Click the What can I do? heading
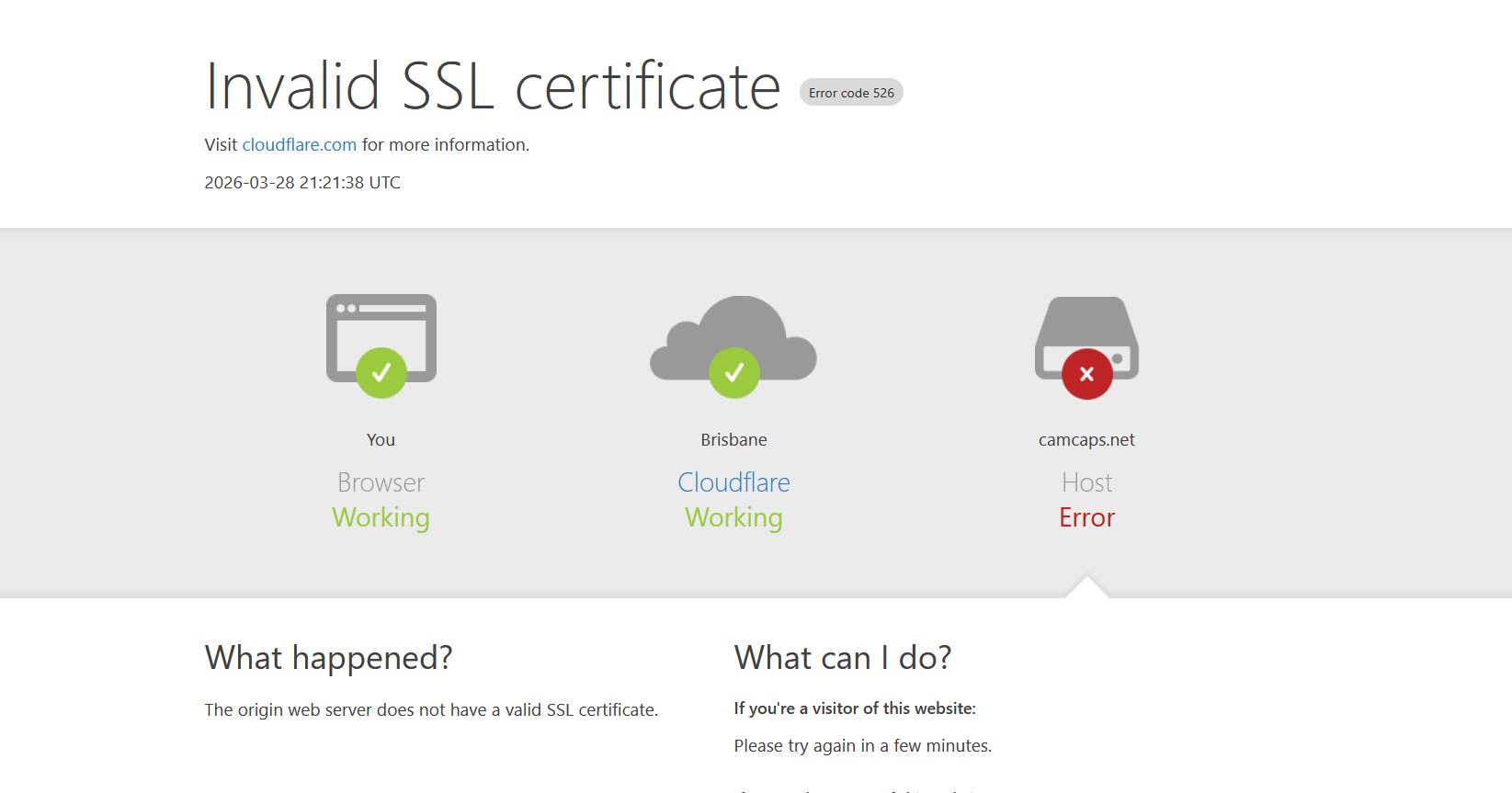 pos(842,658)
